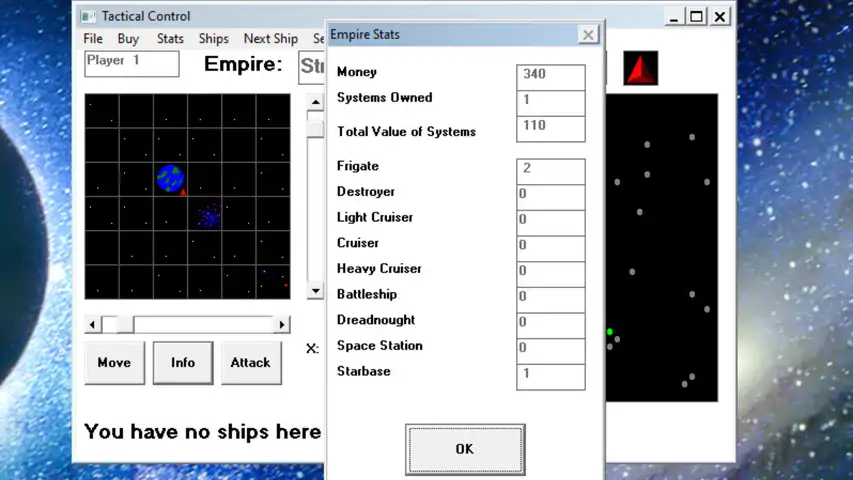Click the blue nebula cluster on the map
Screen dimensions: 853x480
point(209,215)
